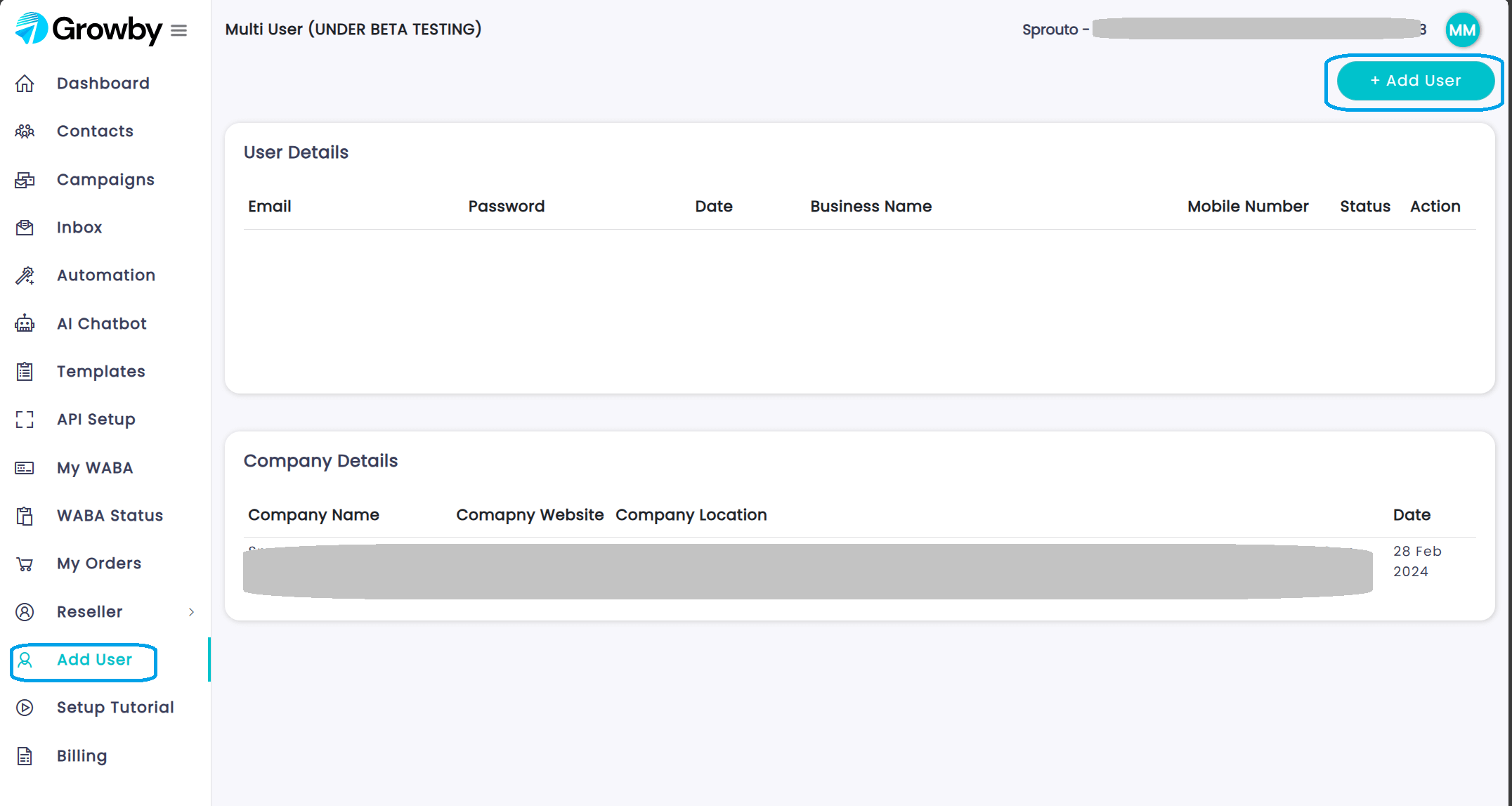Click the My Orders cart icon
The width and height of the screenshot is (1512, 806).
click(25, 564)
